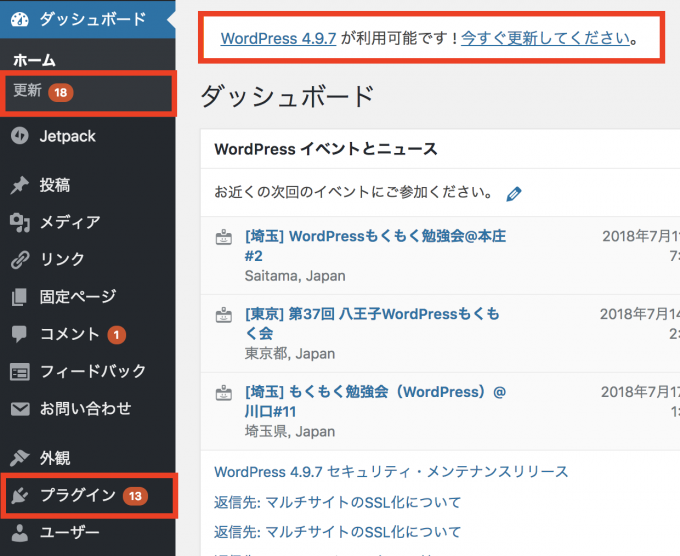Open first 返信先: マルチサイトのSSL化について link
The image size is (680, 556).
point(337,502)
